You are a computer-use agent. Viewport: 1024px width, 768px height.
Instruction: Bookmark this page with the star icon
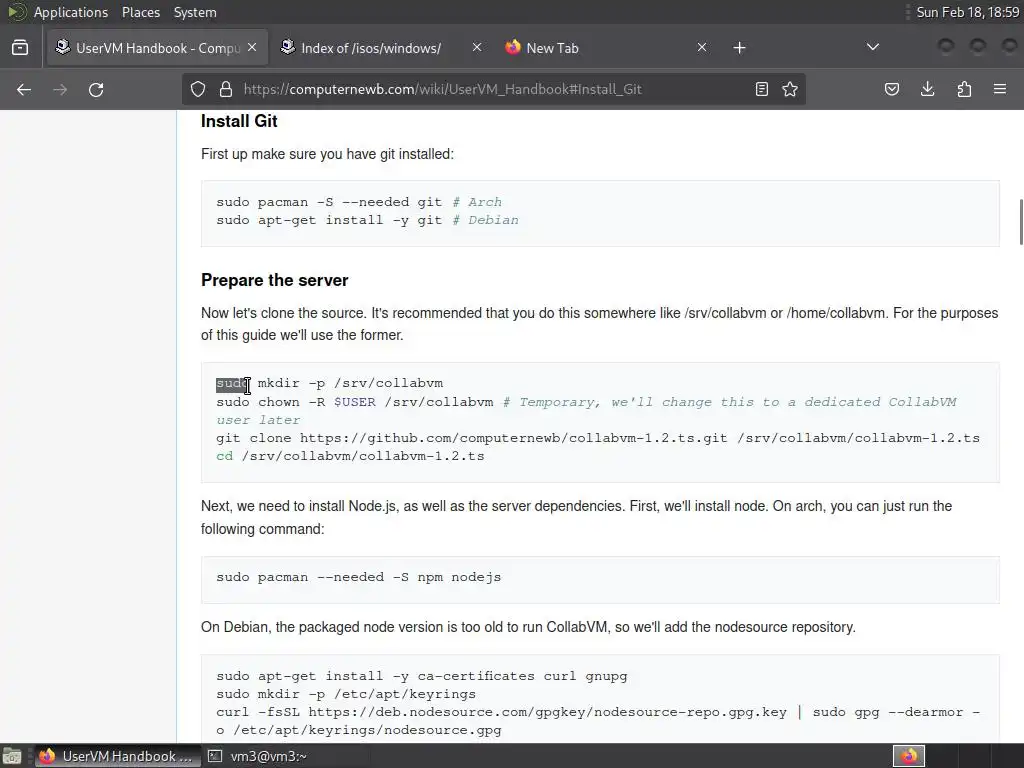790,89
